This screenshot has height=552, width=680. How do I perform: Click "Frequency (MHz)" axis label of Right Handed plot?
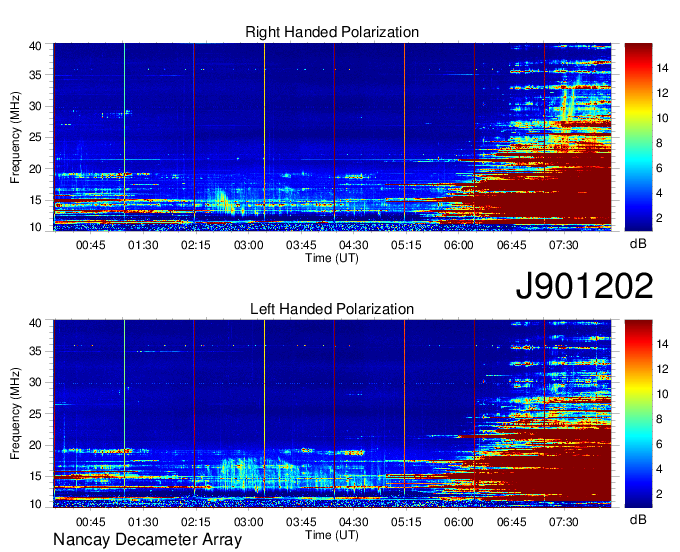(15, 137)
